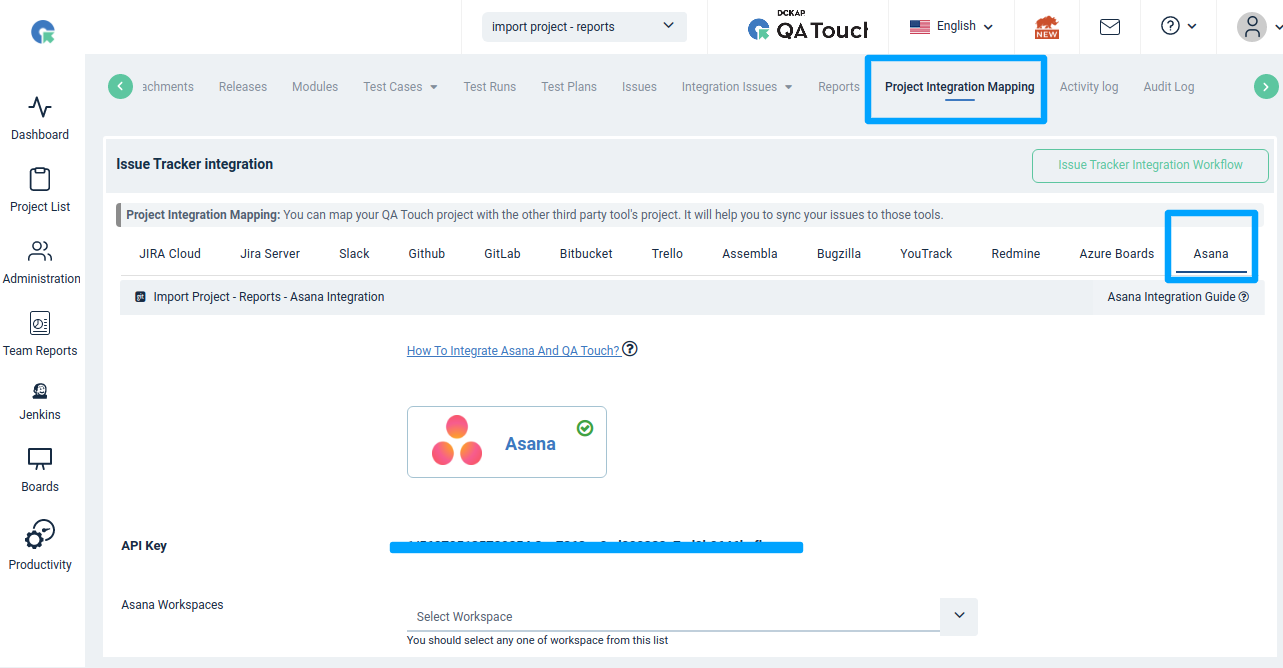Select the Bugzilla integration tab
This screenshot has width=1283, height=668.
click(839, 254)
